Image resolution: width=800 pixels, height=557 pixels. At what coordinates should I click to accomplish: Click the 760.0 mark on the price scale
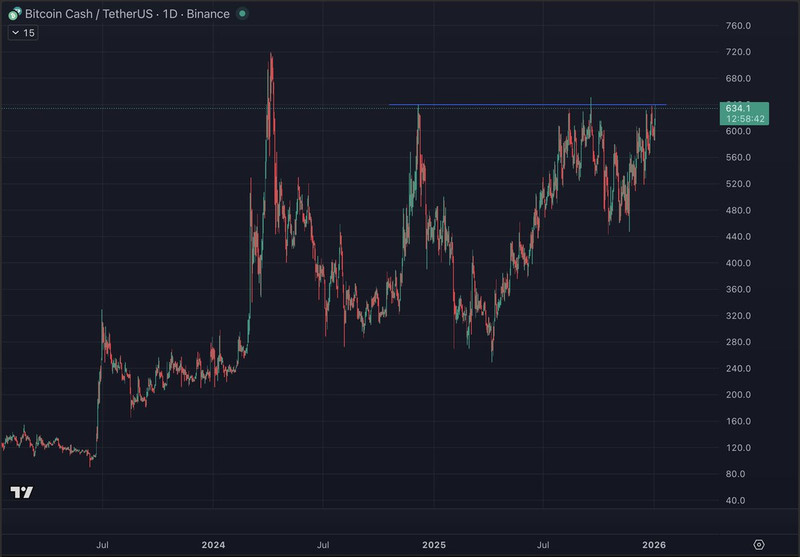pos(738,26)
